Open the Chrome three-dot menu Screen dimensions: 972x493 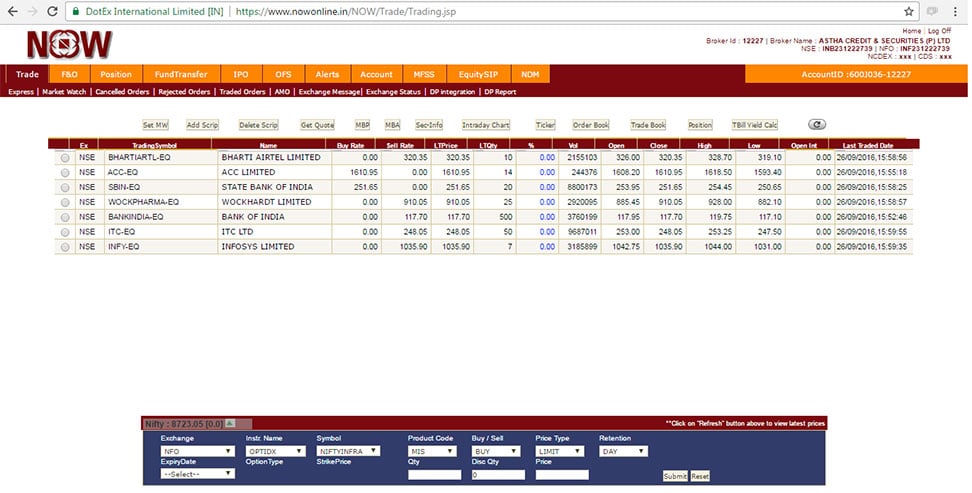click(957, 11)
